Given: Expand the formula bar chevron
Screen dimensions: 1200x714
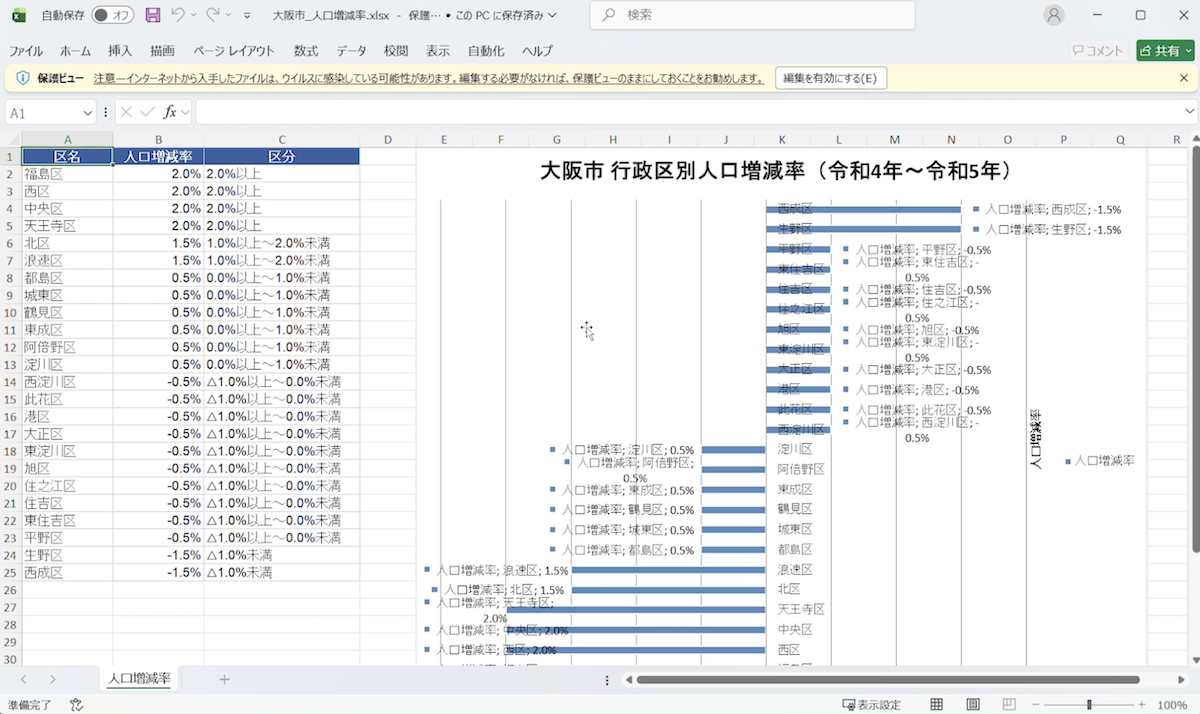Looking at the screenshot, I should tap(1189, 112).
